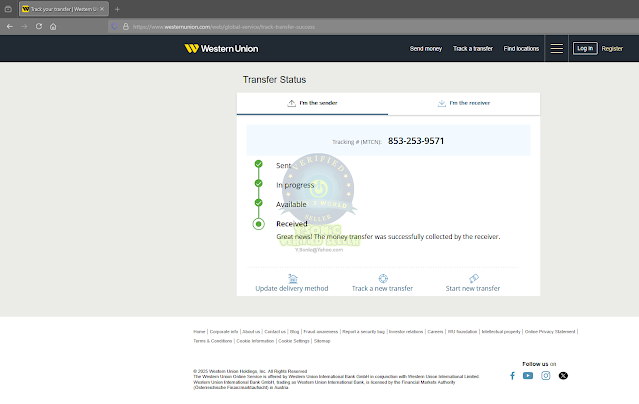Open Western Union's YouTube channel icon
Screen dimensions: 639x404
pos(528,375)
